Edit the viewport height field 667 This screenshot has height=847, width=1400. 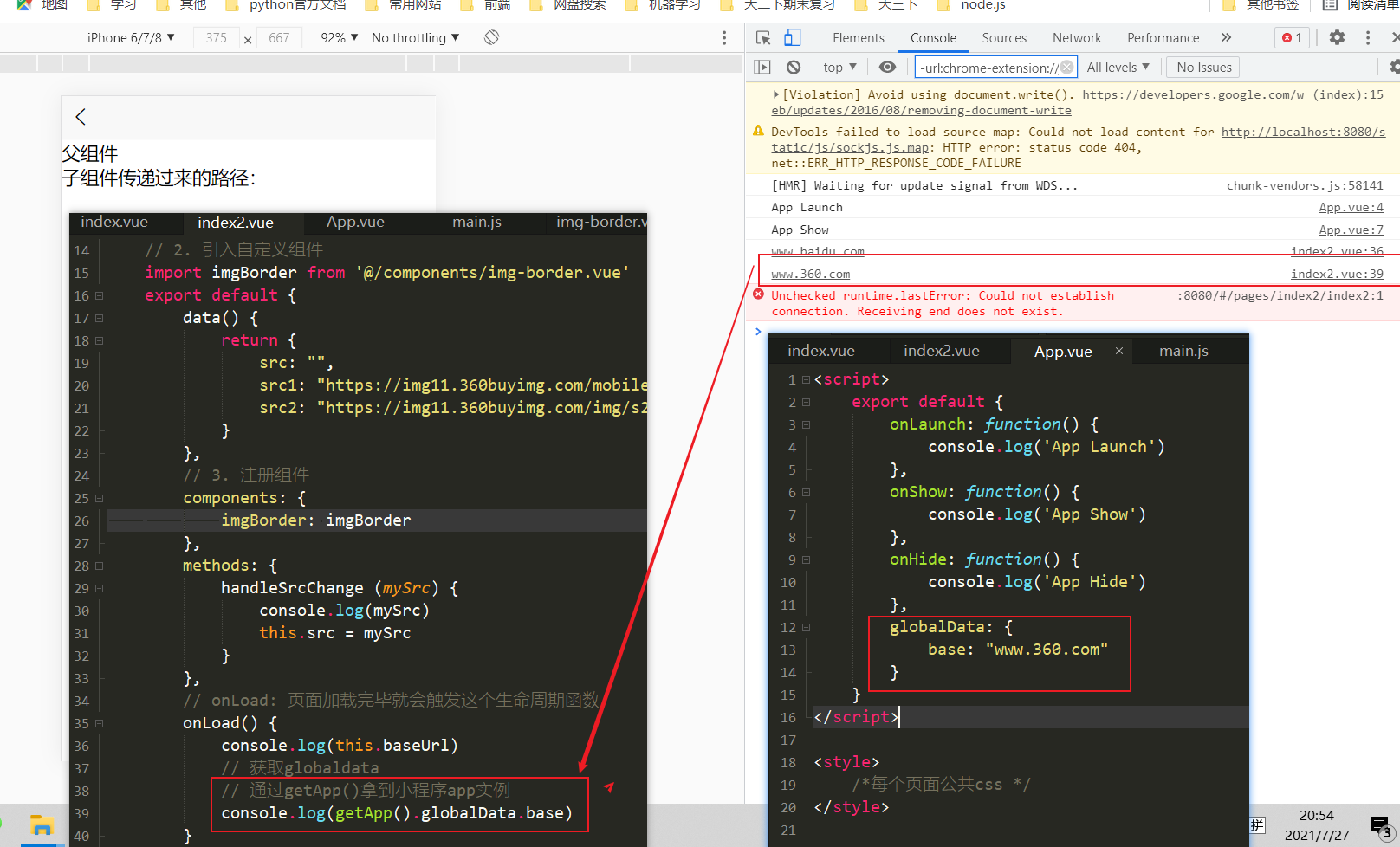(279, 37)
